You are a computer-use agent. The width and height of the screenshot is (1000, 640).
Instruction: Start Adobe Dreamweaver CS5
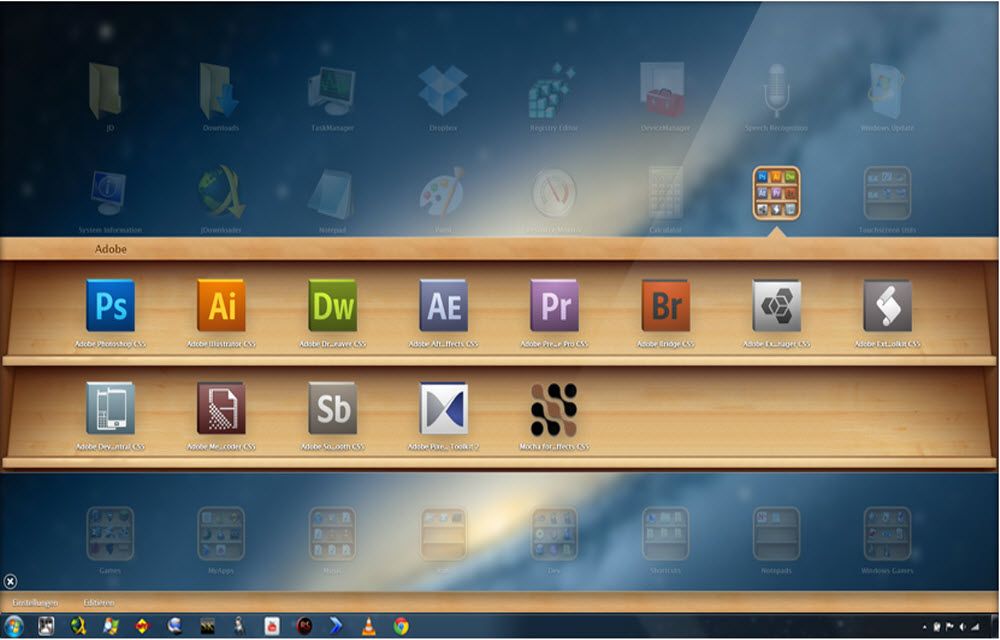332,305
